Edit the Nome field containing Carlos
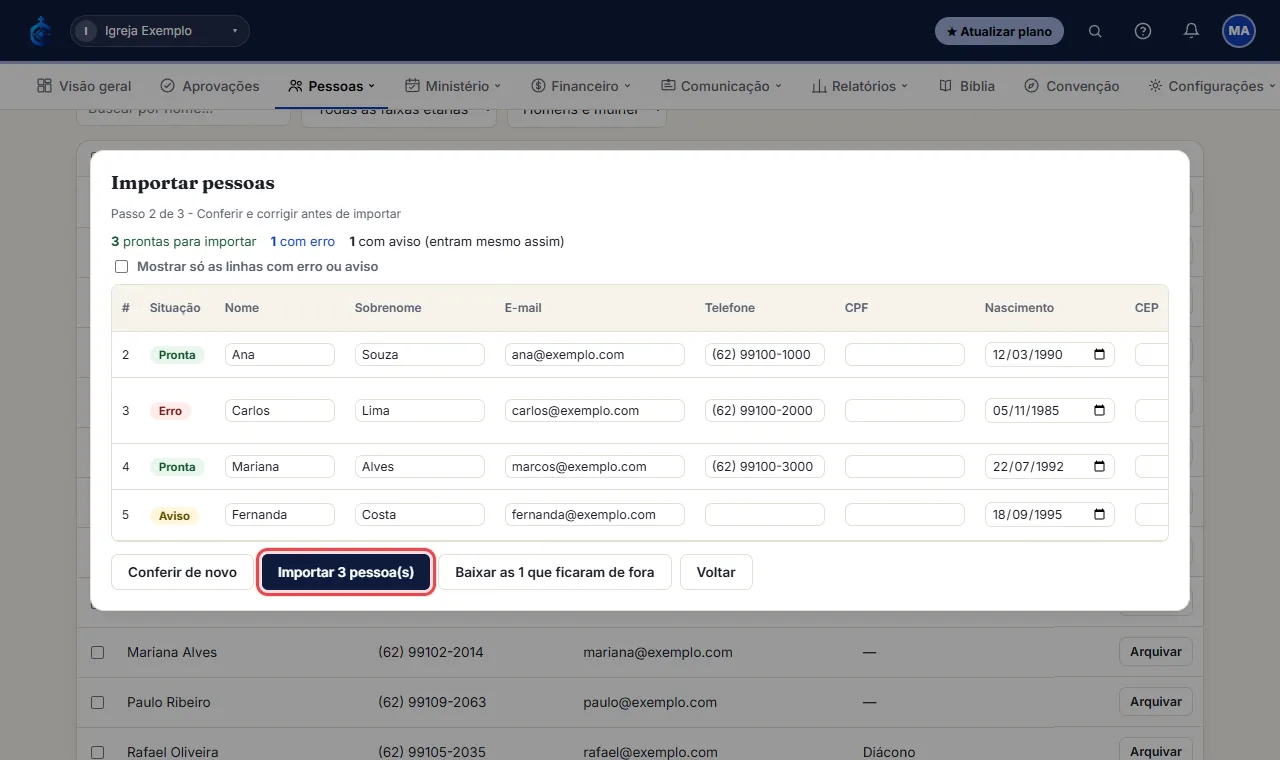Viewport: 1280px width, 760px height. click(280, 411)
